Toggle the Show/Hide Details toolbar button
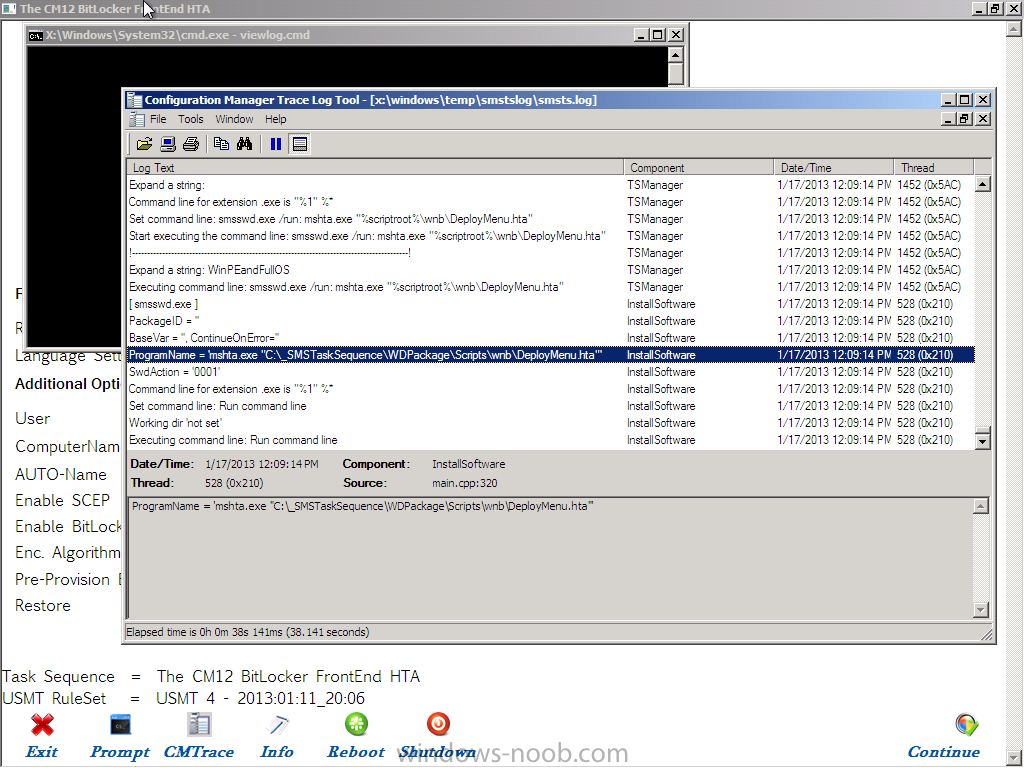This screenshot has height=768, width=1024. tap(300, 144)
